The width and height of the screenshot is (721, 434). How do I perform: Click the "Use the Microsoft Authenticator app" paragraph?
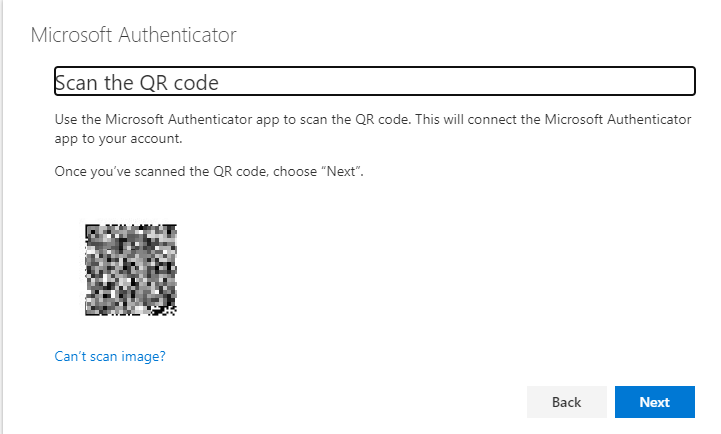coord(372,129)
